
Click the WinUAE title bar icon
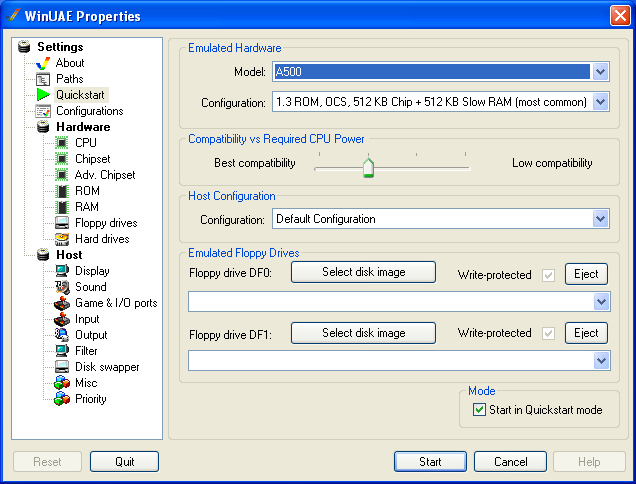(13, 16)
